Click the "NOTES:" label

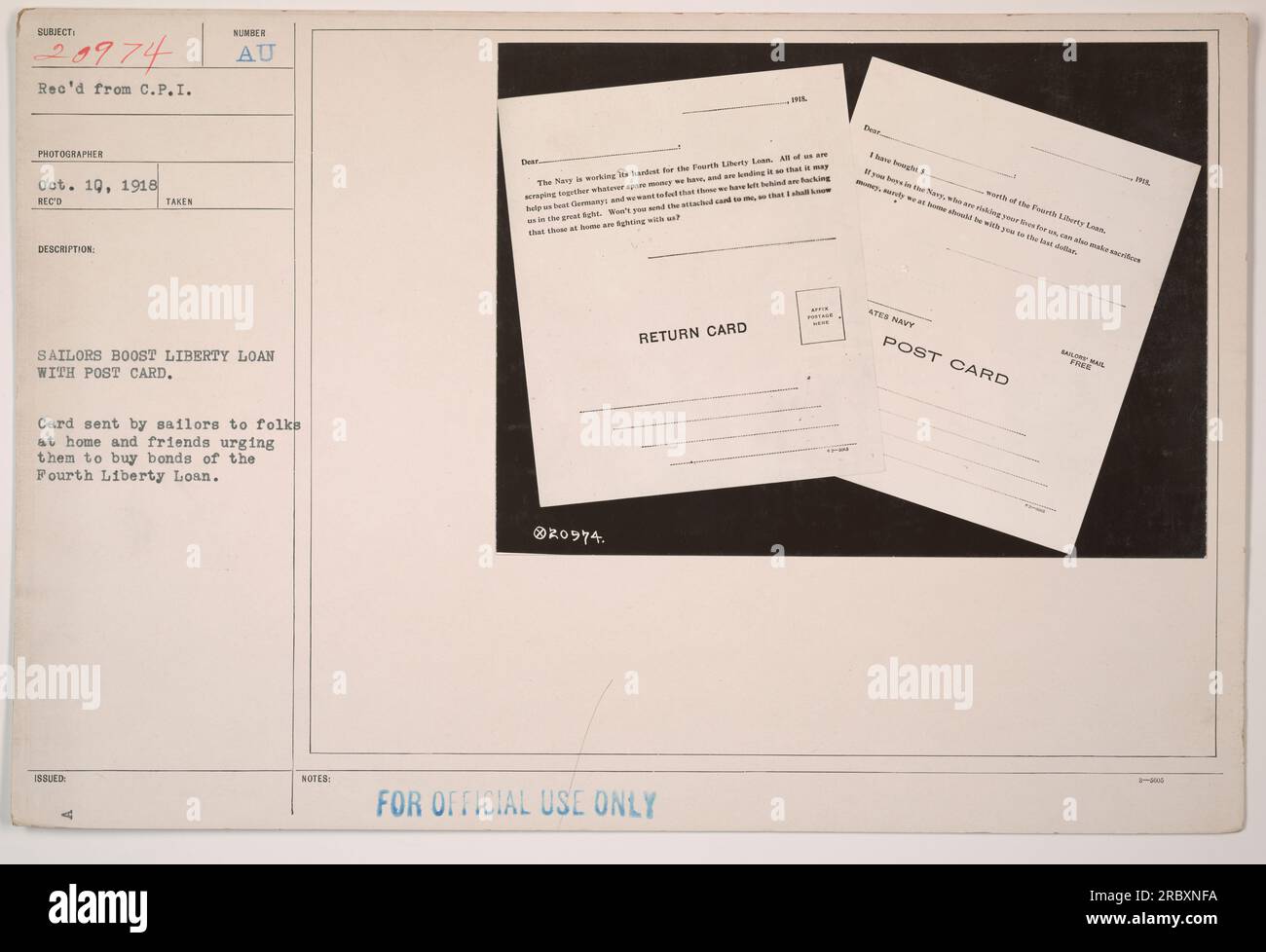click(x=317, y=779)
